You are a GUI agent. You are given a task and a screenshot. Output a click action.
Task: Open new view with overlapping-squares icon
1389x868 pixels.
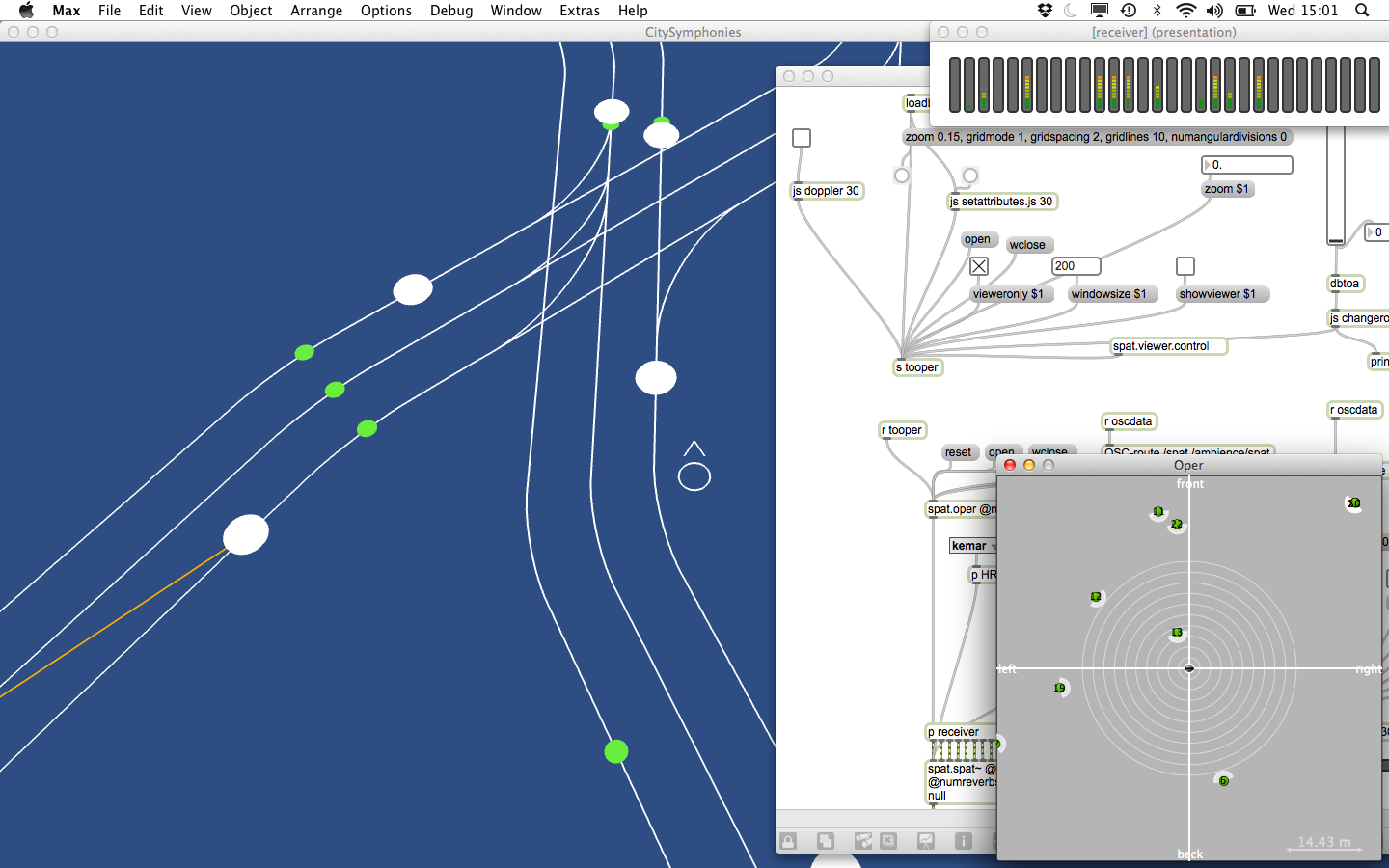826,841
